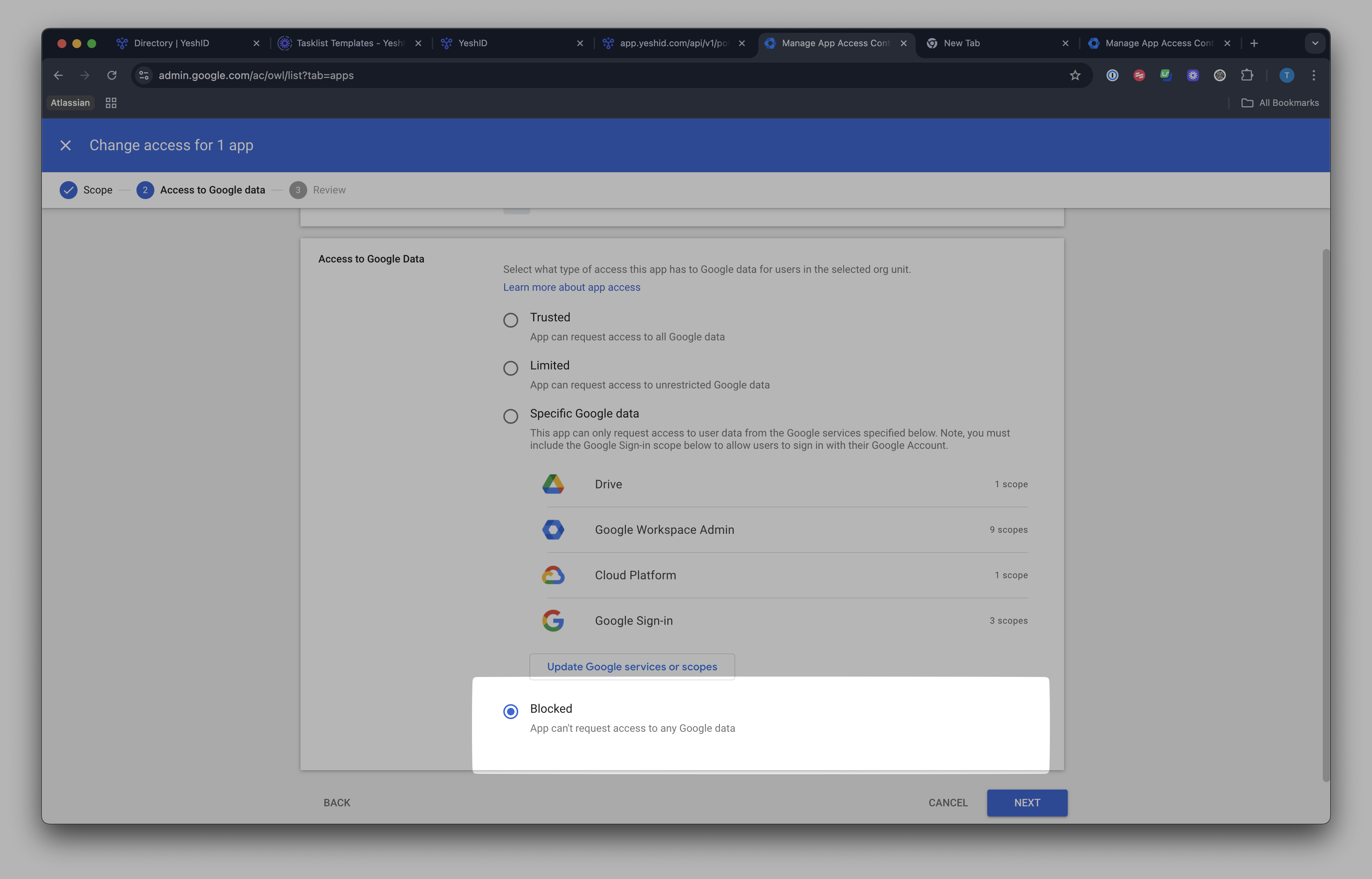1372x879 pixels.
Task: Switch to Tasklist Templates tab
Action: click(x=349, y=43)
